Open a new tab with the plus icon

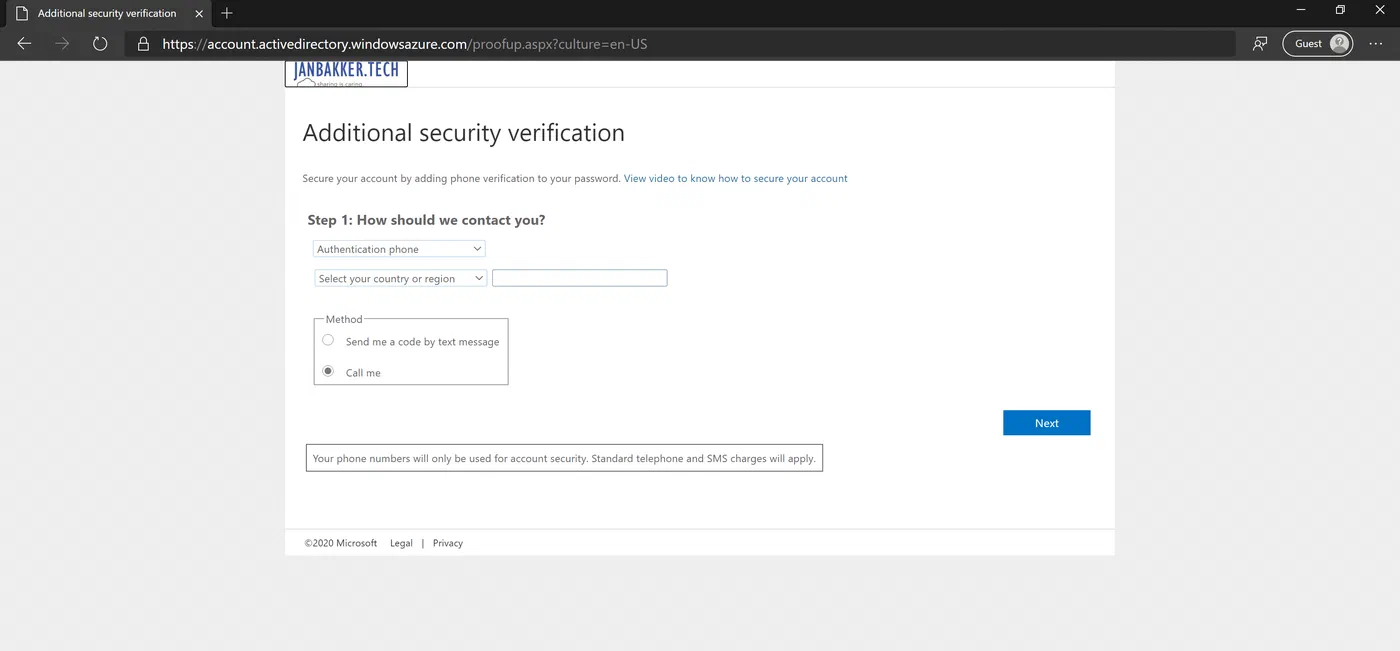click(227, 13)
